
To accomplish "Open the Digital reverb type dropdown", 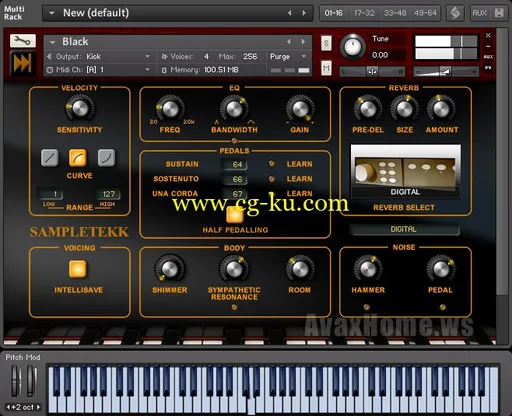I will tap(404, 229).
